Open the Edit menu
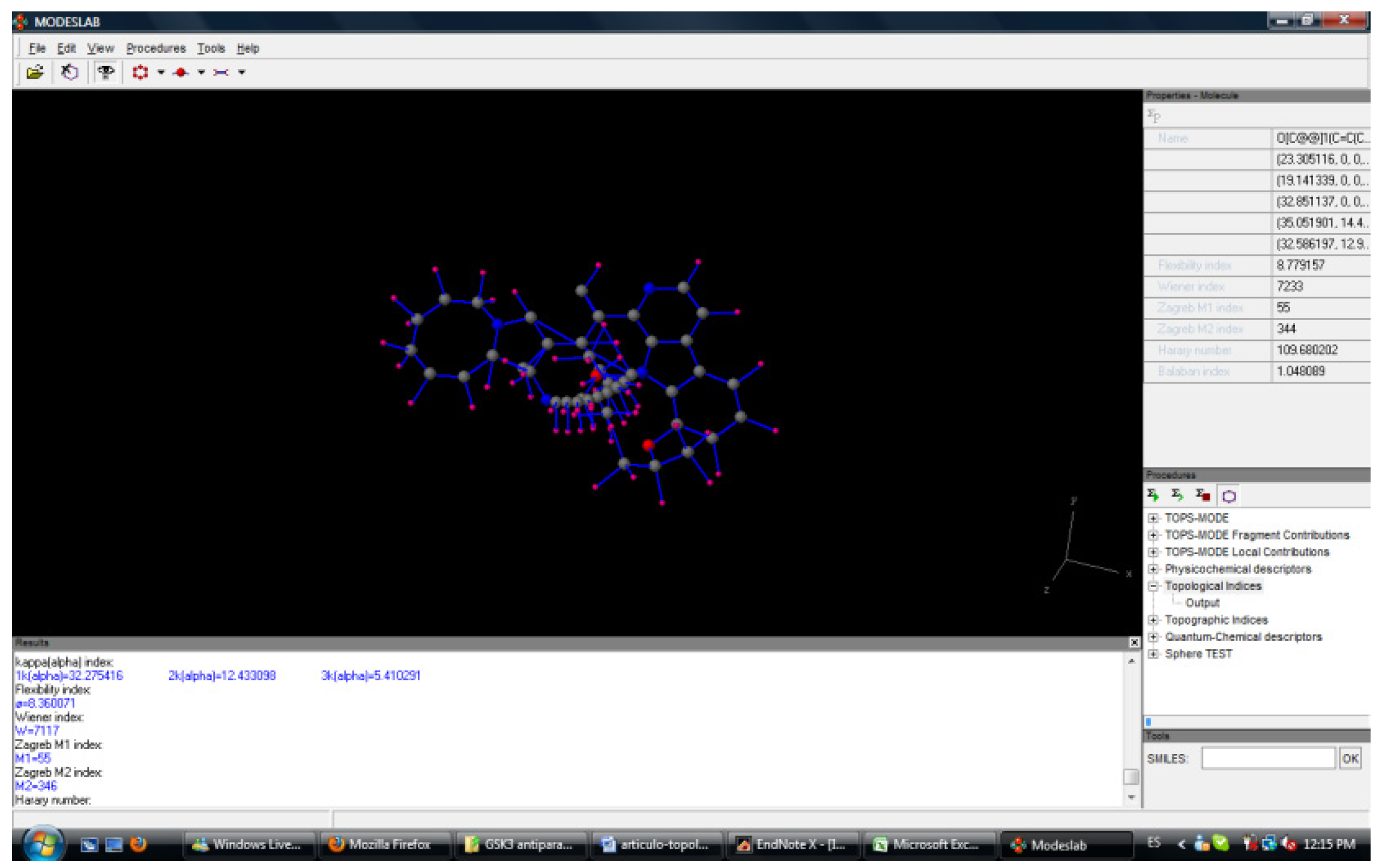The image size is (1379, 868). [x=66, y=48]
